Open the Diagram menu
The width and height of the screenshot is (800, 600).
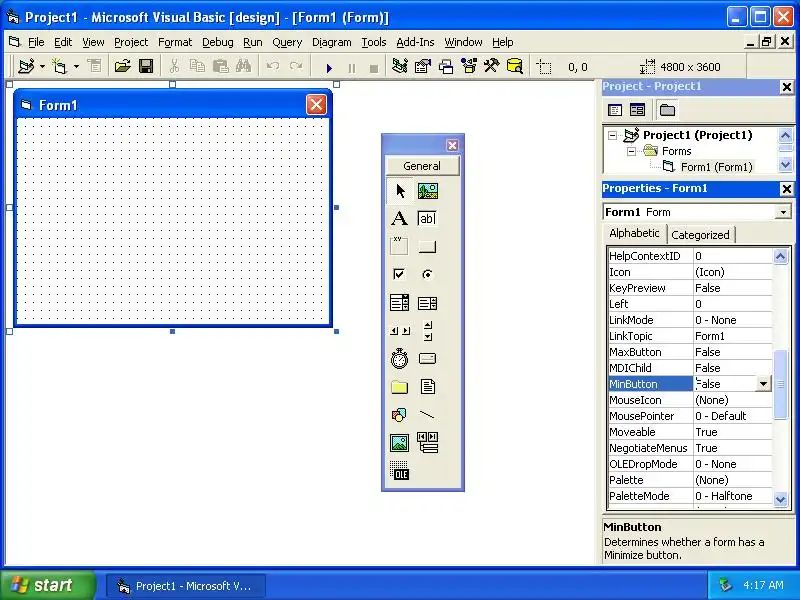click(x=332, y=42)
